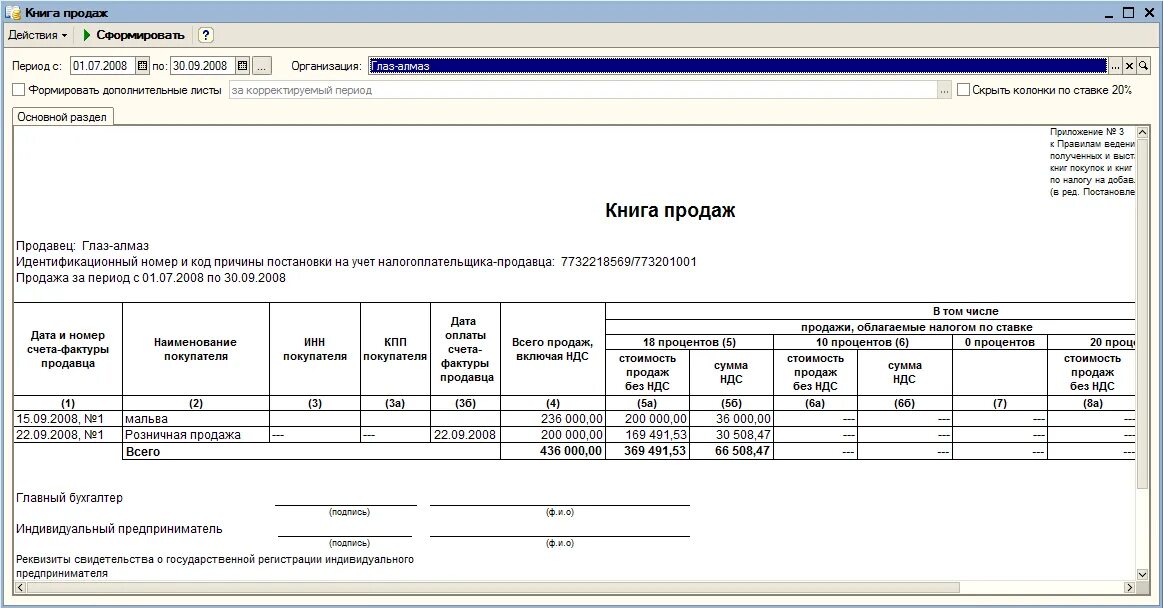This screenshot has width=1163, height=608.
Task: Open organization selection list ellipsis button
Action: point(1115,66)
